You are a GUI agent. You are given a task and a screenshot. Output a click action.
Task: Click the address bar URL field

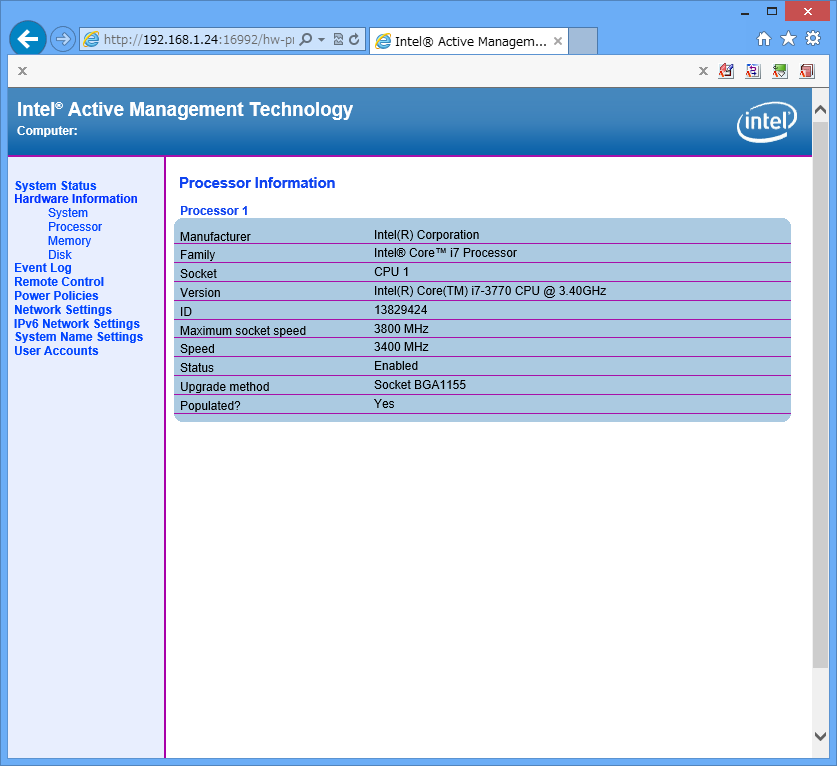point(198,40)
